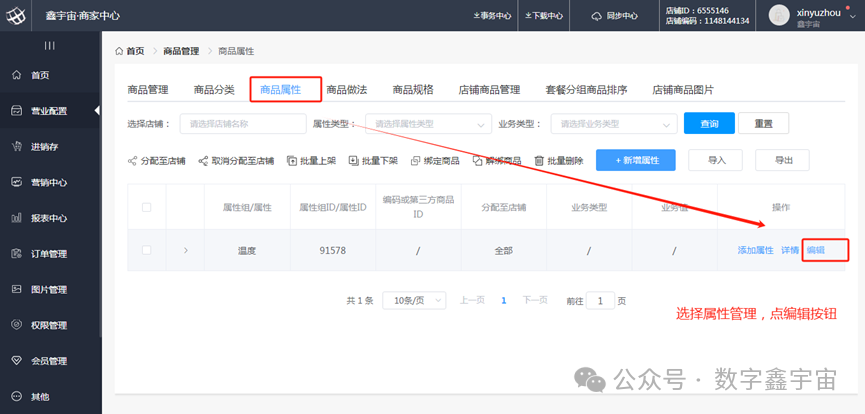Open the 业务类型 dropdown
Viewport: 865px width, 414px height.
pyautogui.click(x=613, y=124)
